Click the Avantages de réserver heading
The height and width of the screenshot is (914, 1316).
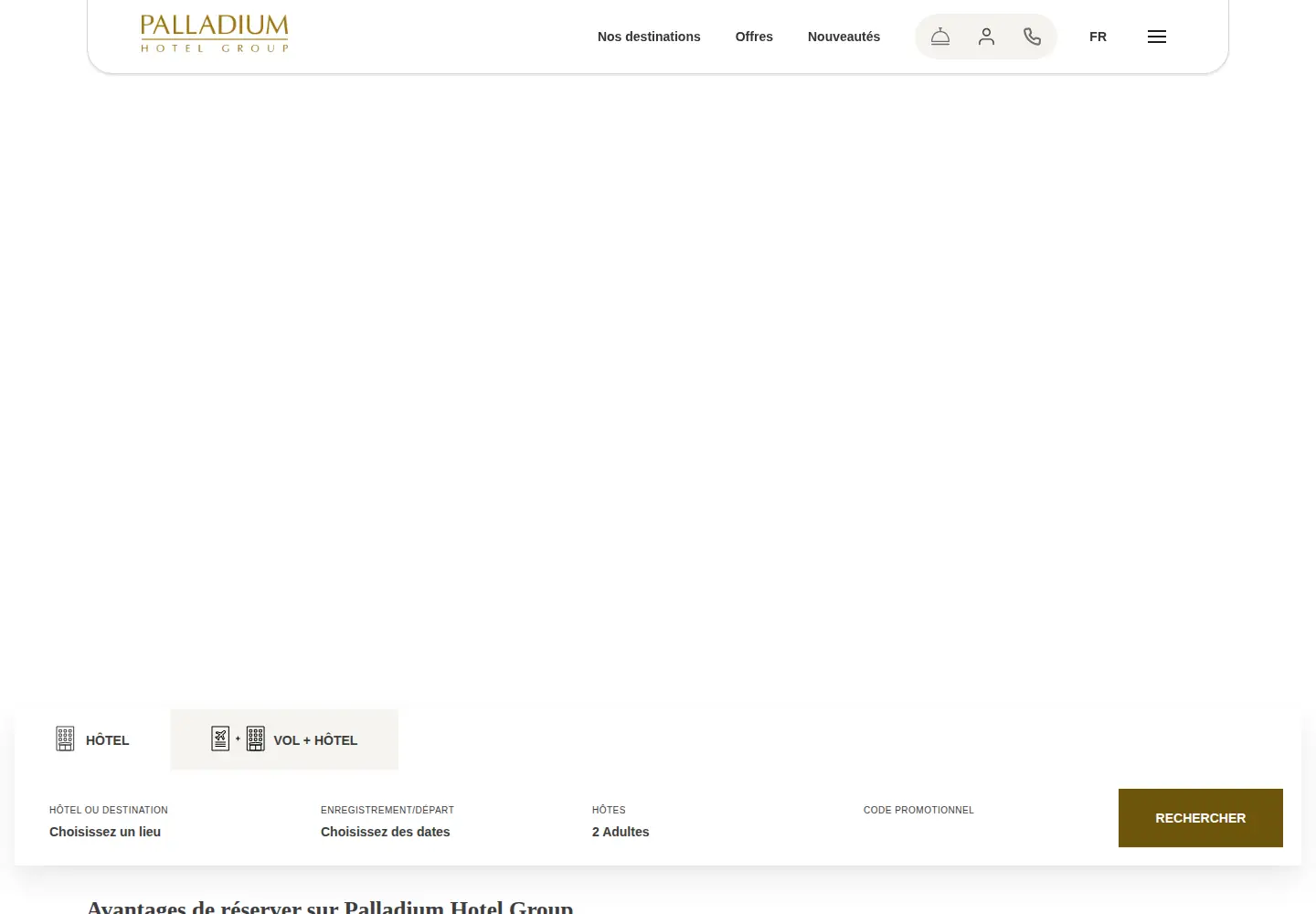(x=330, y=907)
